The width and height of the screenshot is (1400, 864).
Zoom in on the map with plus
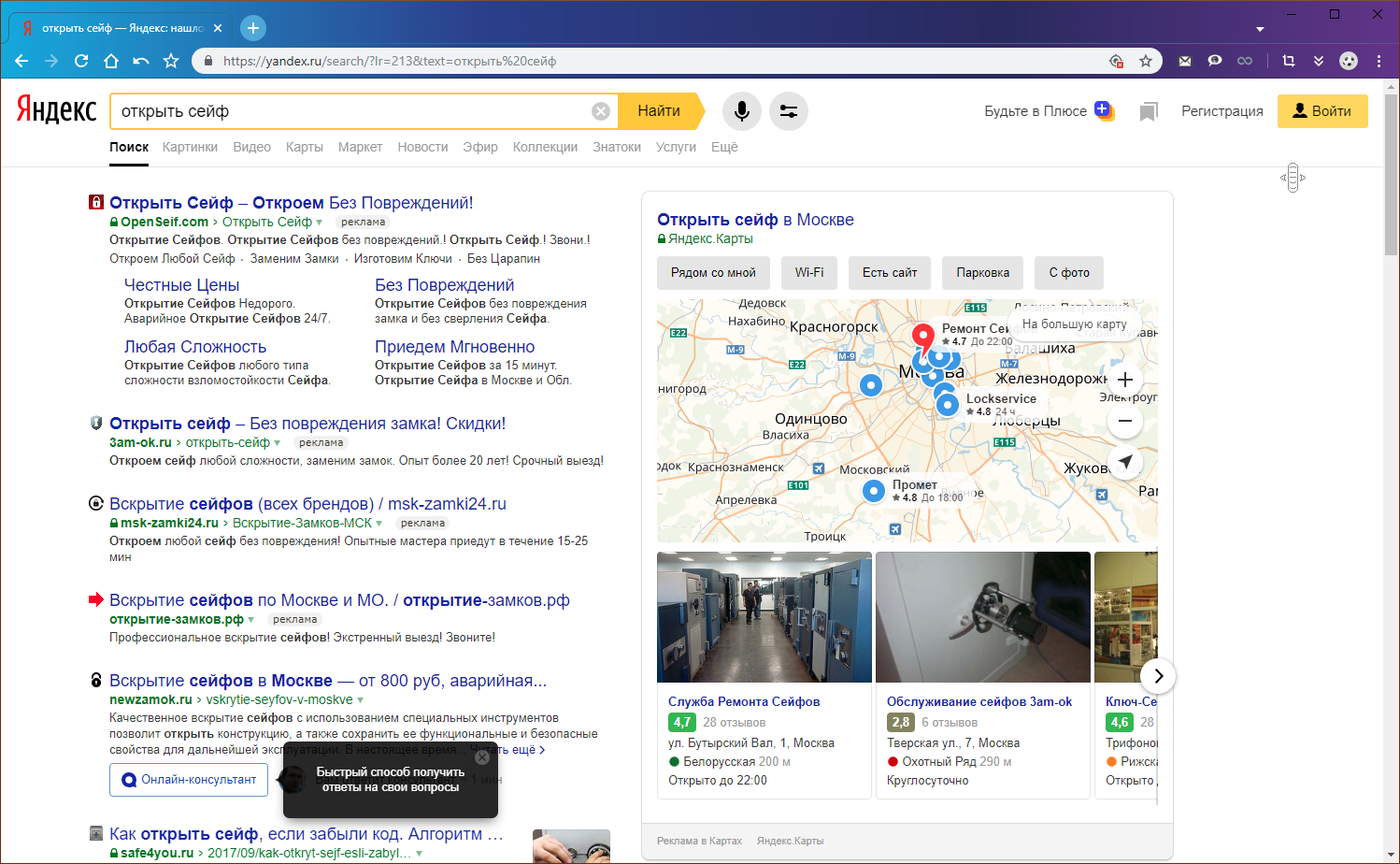pos(1125,380)
